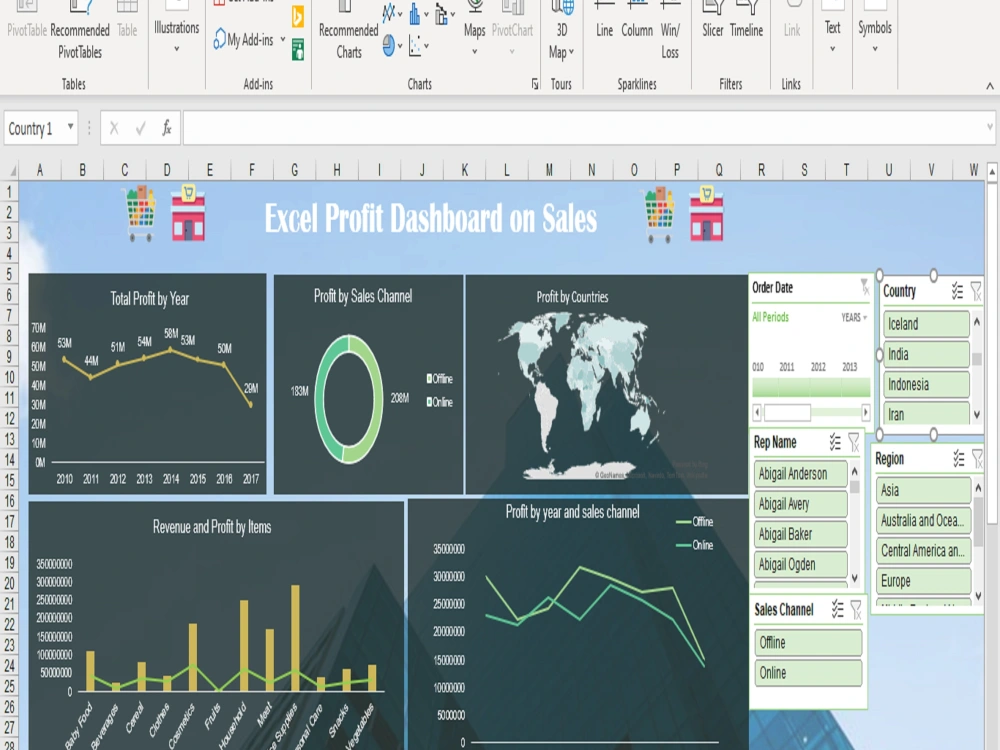Insert a Timeline filter
The image size is (1000, 750).
(x=746, y=20)
